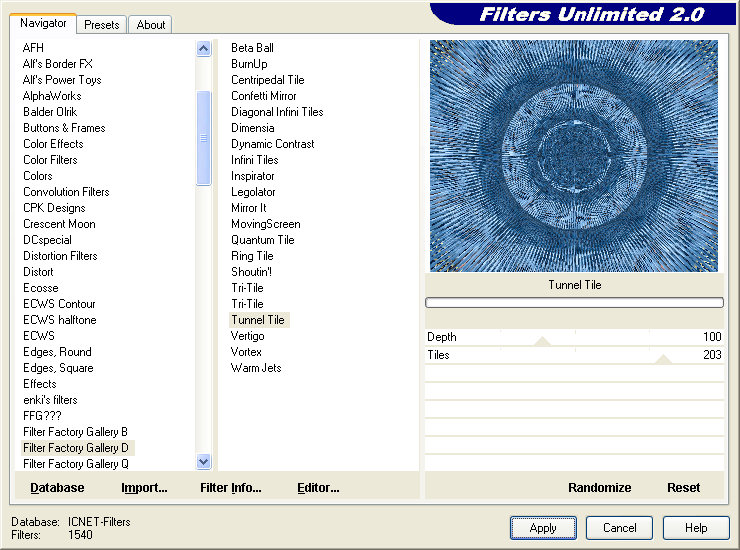This screenshot has height=550, width=740.
Task: Select CPK Designs category
Action: (54, 208)
